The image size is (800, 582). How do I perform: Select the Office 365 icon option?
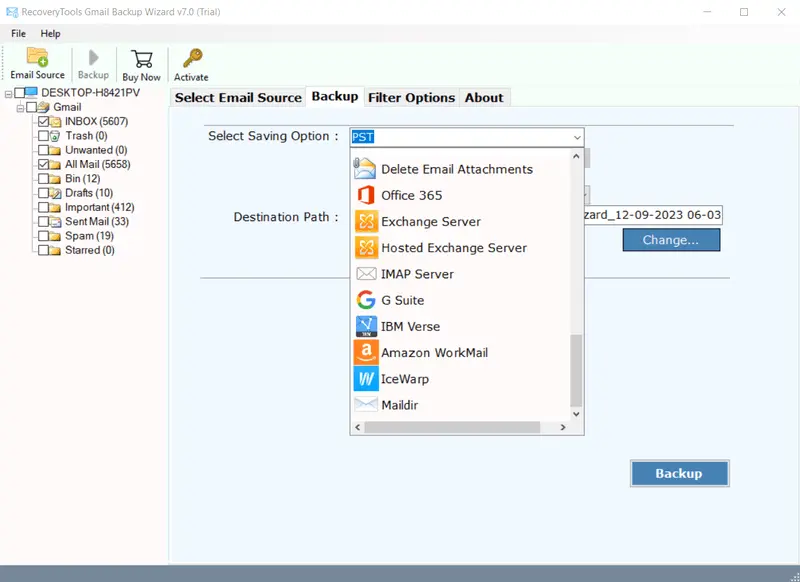[x=365, y=195]
